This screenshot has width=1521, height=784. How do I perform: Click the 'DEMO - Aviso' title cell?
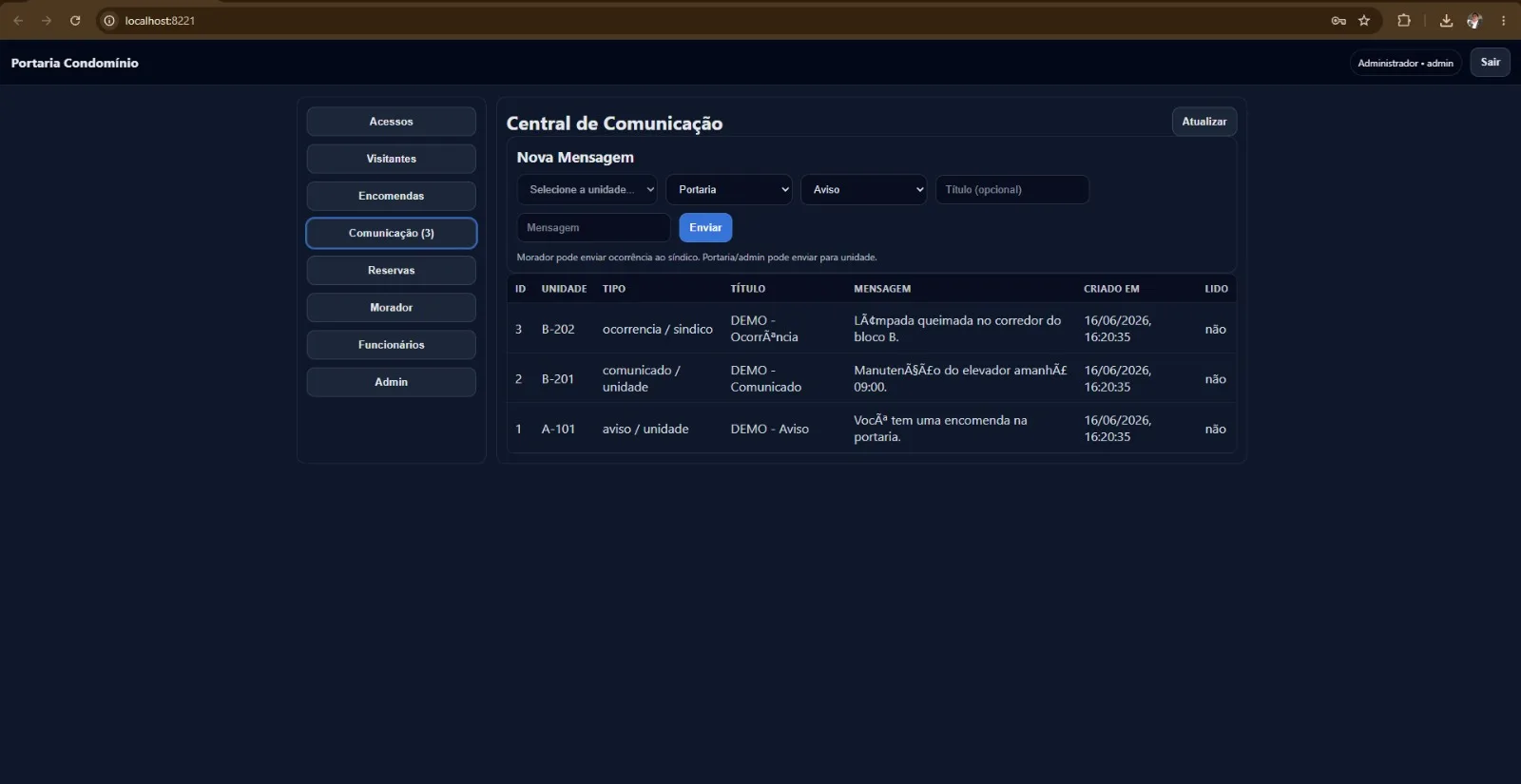pos(769,429)
